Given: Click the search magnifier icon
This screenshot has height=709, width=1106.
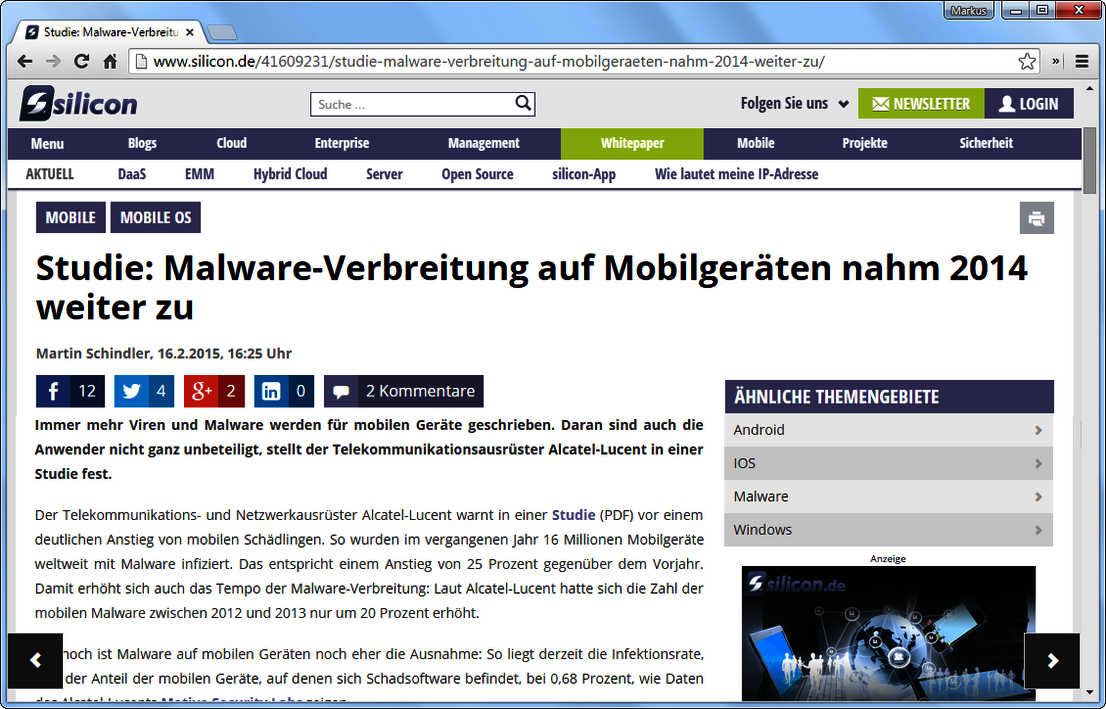Looking at the screenshot, I should point(523,103).
